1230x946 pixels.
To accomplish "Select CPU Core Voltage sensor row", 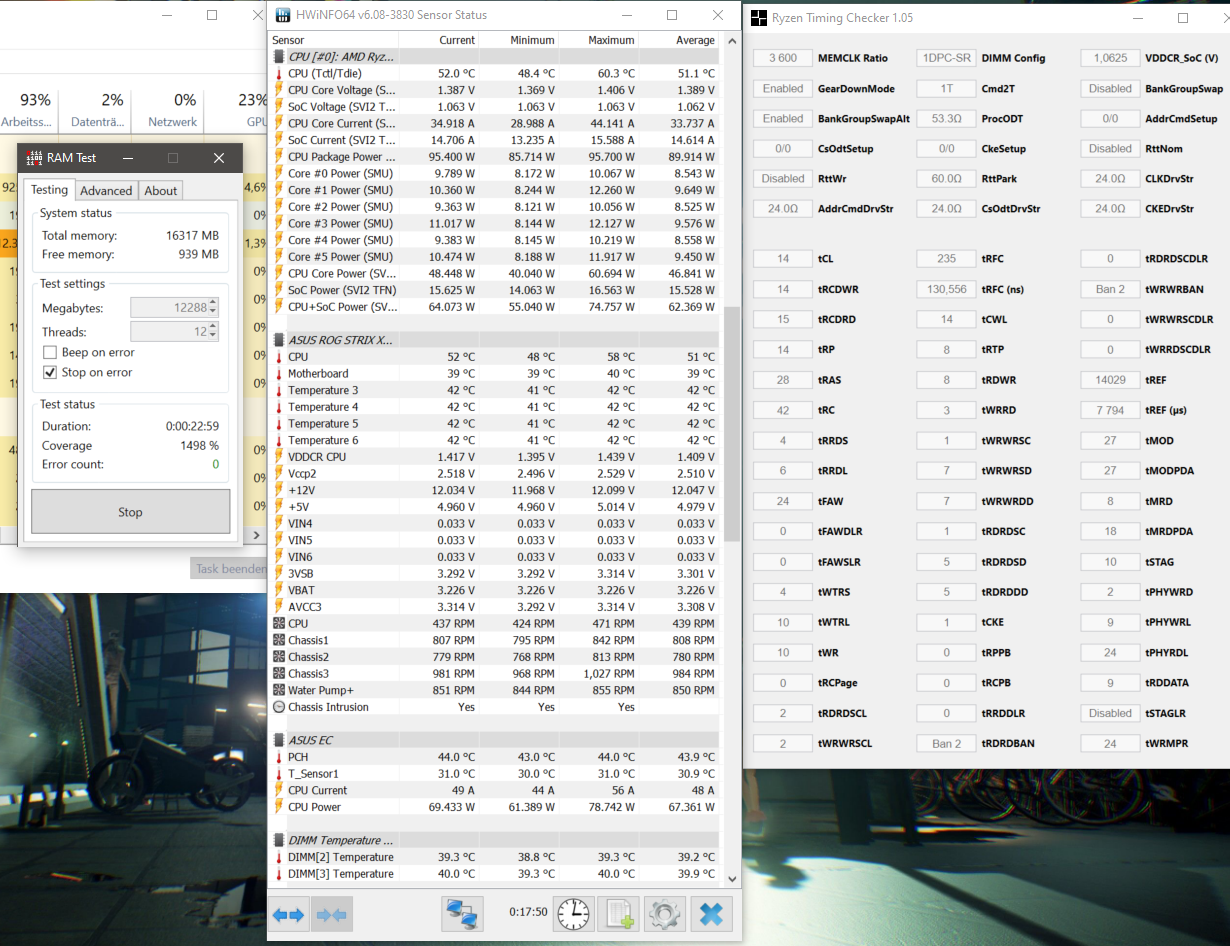I will pyautogui.click(x=495, y=90).
